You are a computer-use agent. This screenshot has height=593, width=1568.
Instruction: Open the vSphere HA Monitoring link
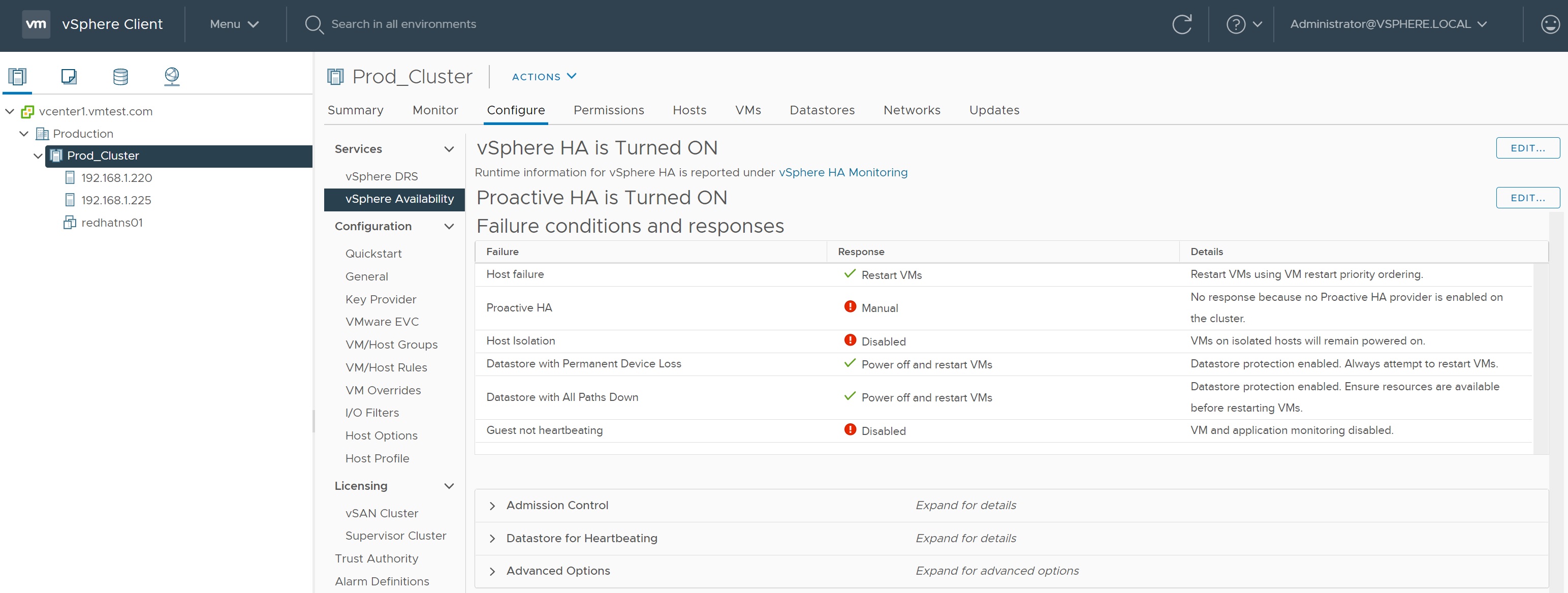tap(843, 172)
